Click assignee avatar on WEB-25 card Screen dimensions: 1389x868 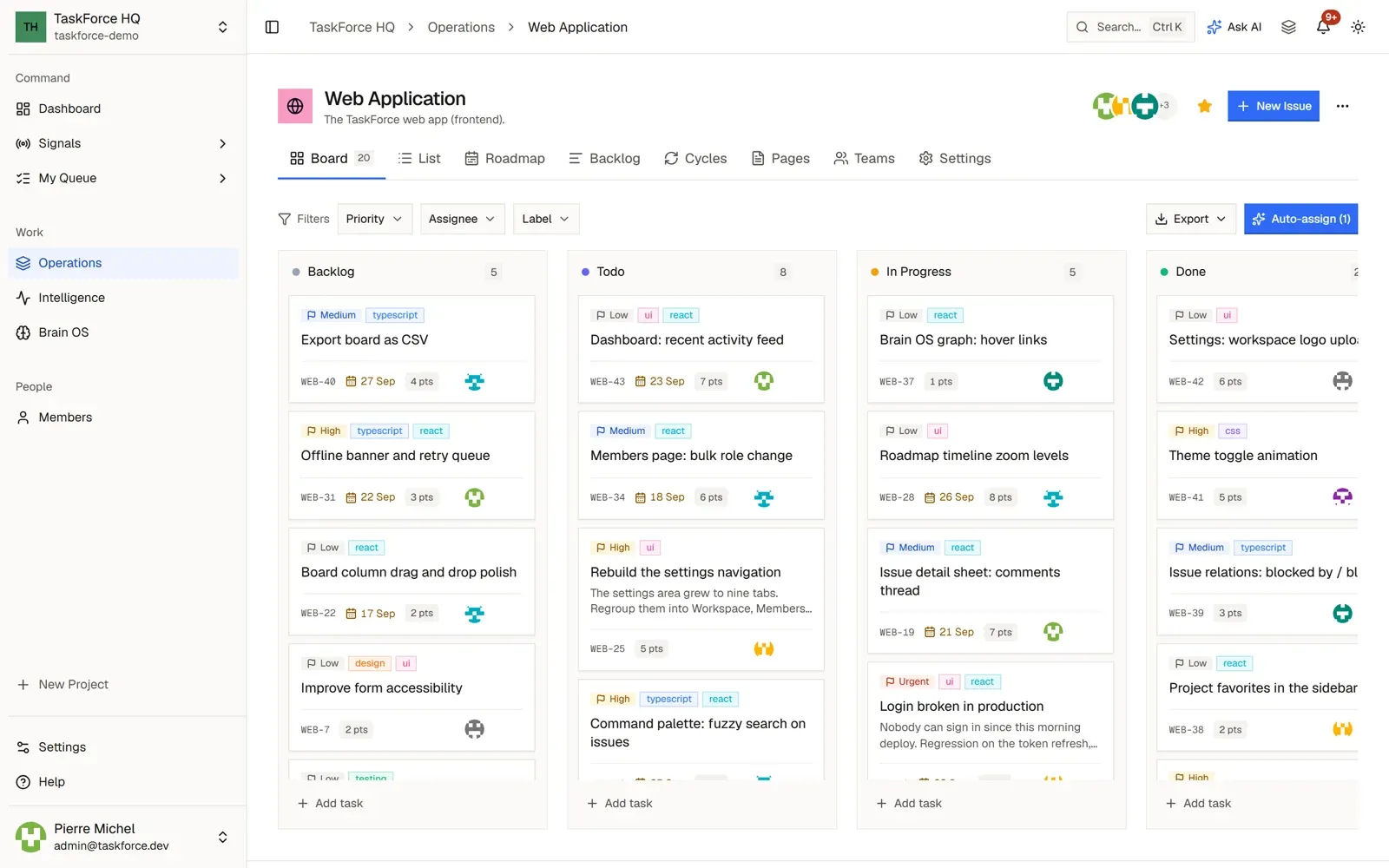764,648
